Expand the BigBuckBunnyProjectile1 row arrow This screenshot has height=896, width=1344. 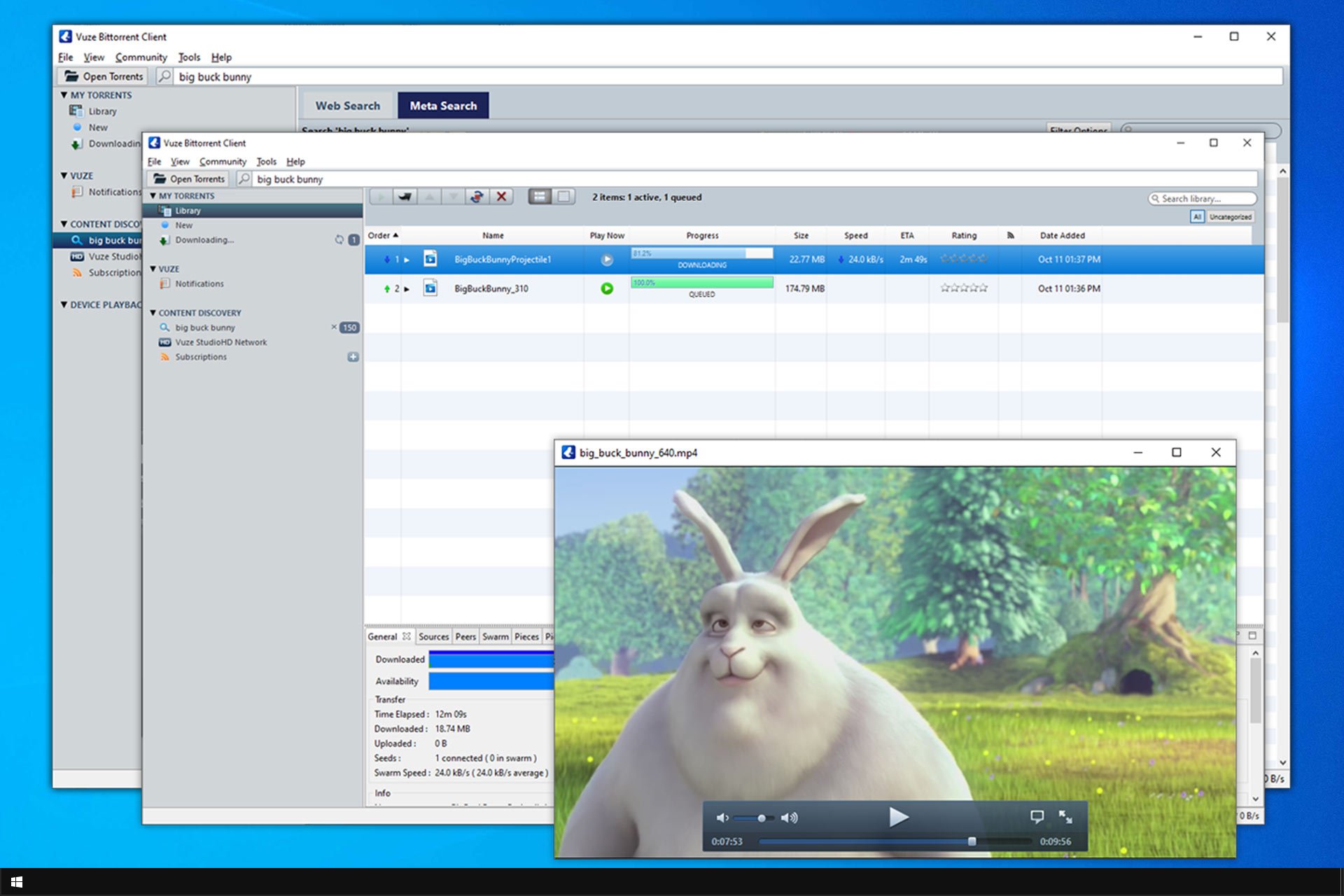[407, 260]
